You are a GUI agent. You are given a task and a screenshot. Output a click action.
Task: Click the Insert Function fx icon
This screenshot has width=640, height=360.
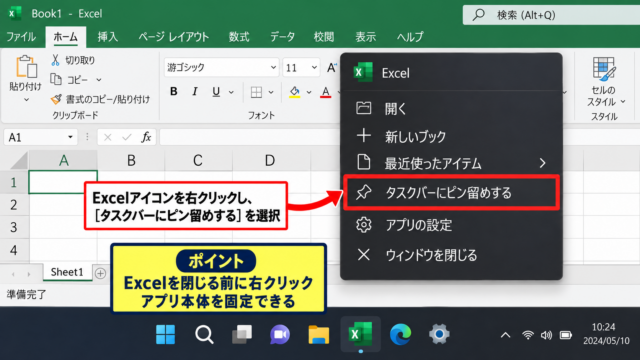tap(146, 137)
